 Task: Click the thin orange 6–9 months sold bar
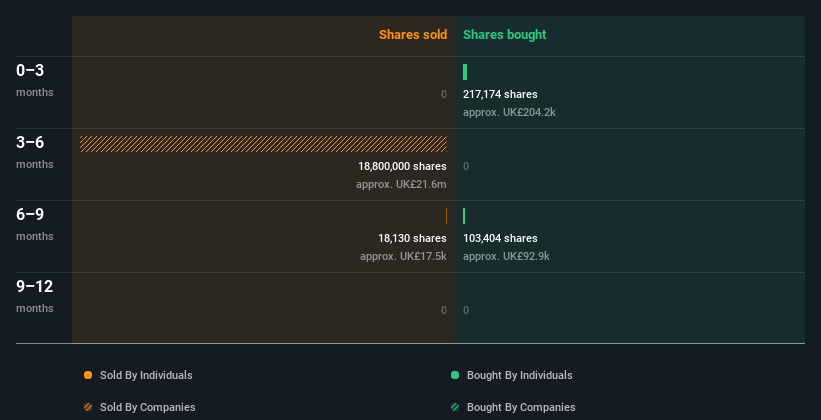click(446, 216)
